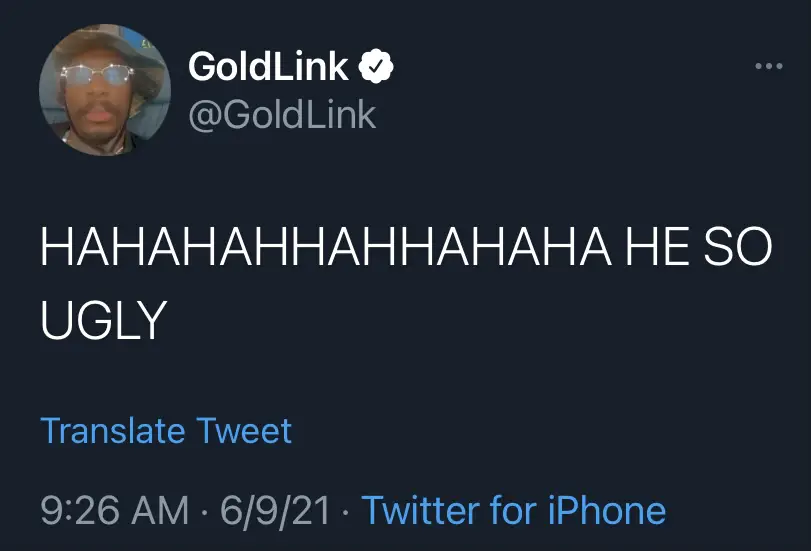Open the @GoldLink handle
The image size is (811, 551).
pos(281,115)
